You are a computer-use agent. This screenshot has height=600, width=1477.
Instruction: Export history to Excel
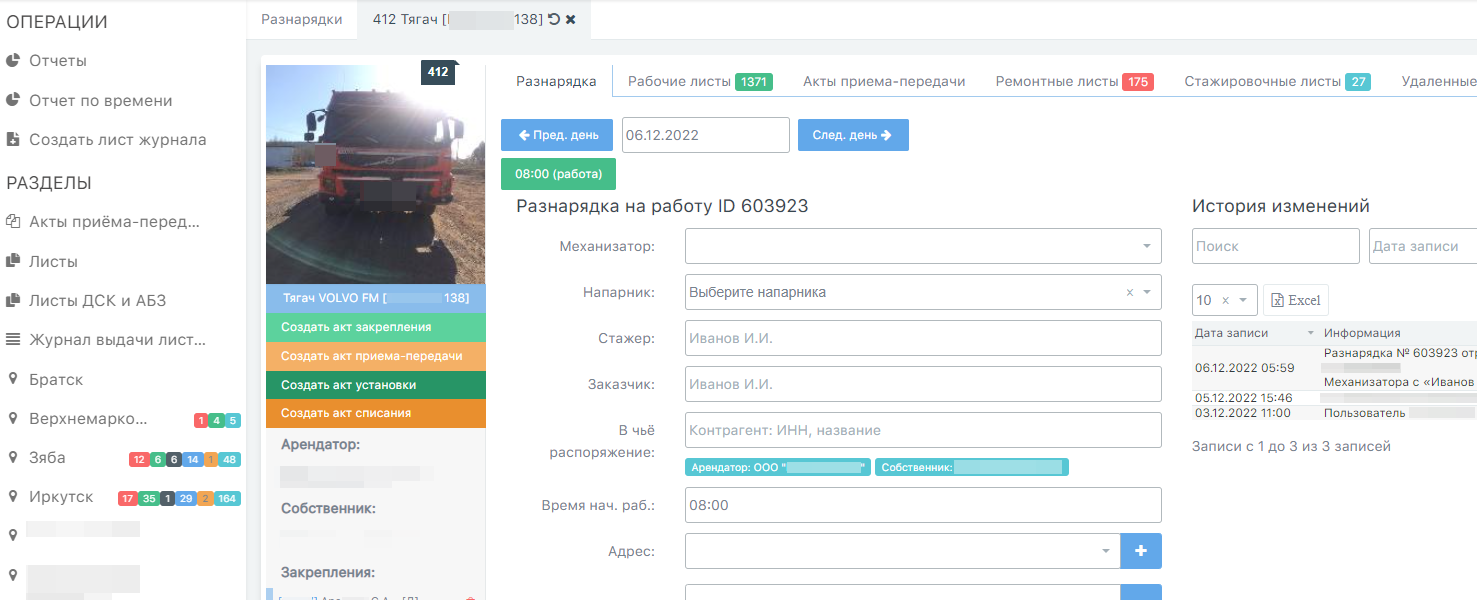(x=1296, y=300)
